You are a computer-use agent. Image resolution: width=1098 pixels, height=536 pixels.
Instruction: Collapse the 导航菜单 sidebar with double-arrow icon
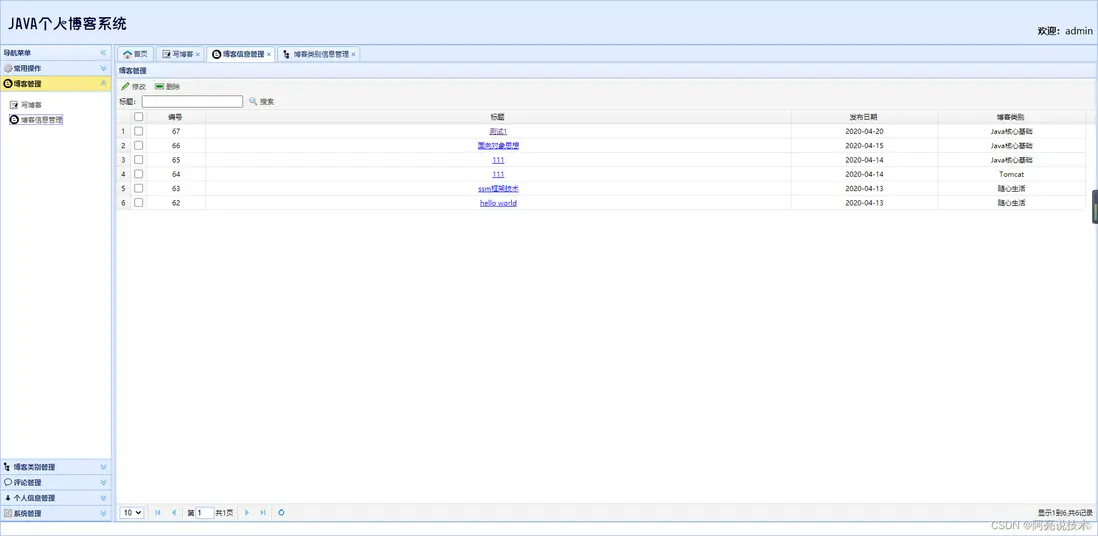(x=103, y=53)
